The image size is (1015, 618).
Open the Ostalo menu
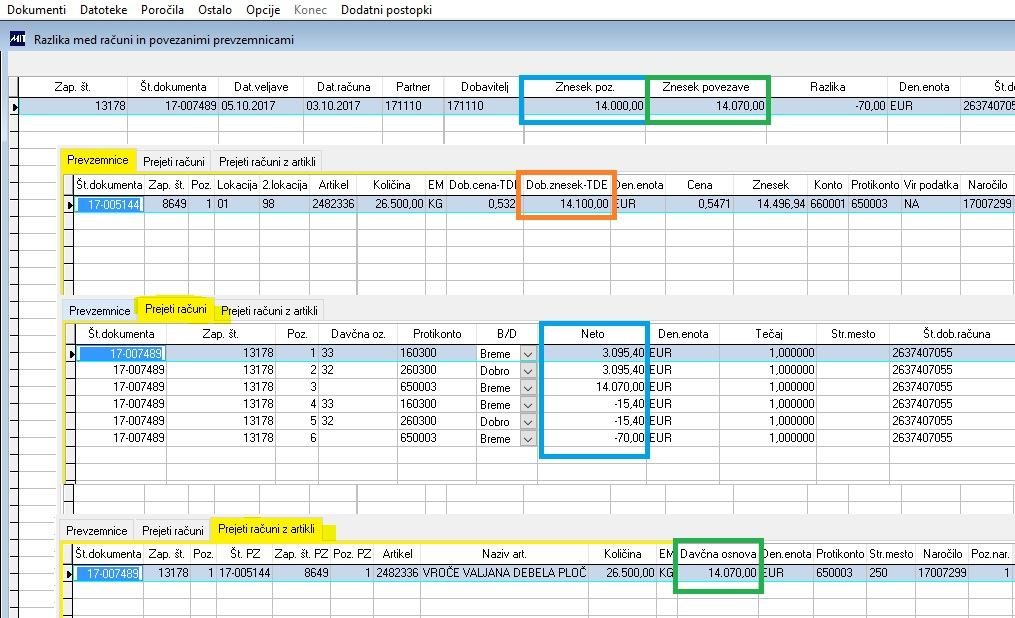[x=215, y=10]
